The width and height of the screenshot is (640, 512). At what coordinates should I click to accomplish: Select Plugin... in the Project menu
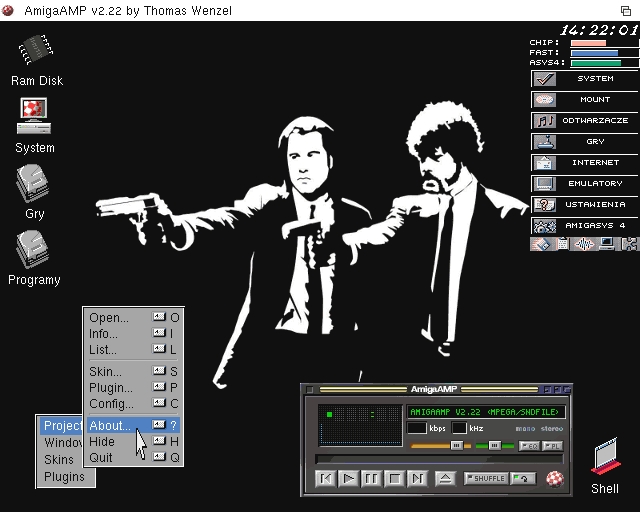point(133,387)
